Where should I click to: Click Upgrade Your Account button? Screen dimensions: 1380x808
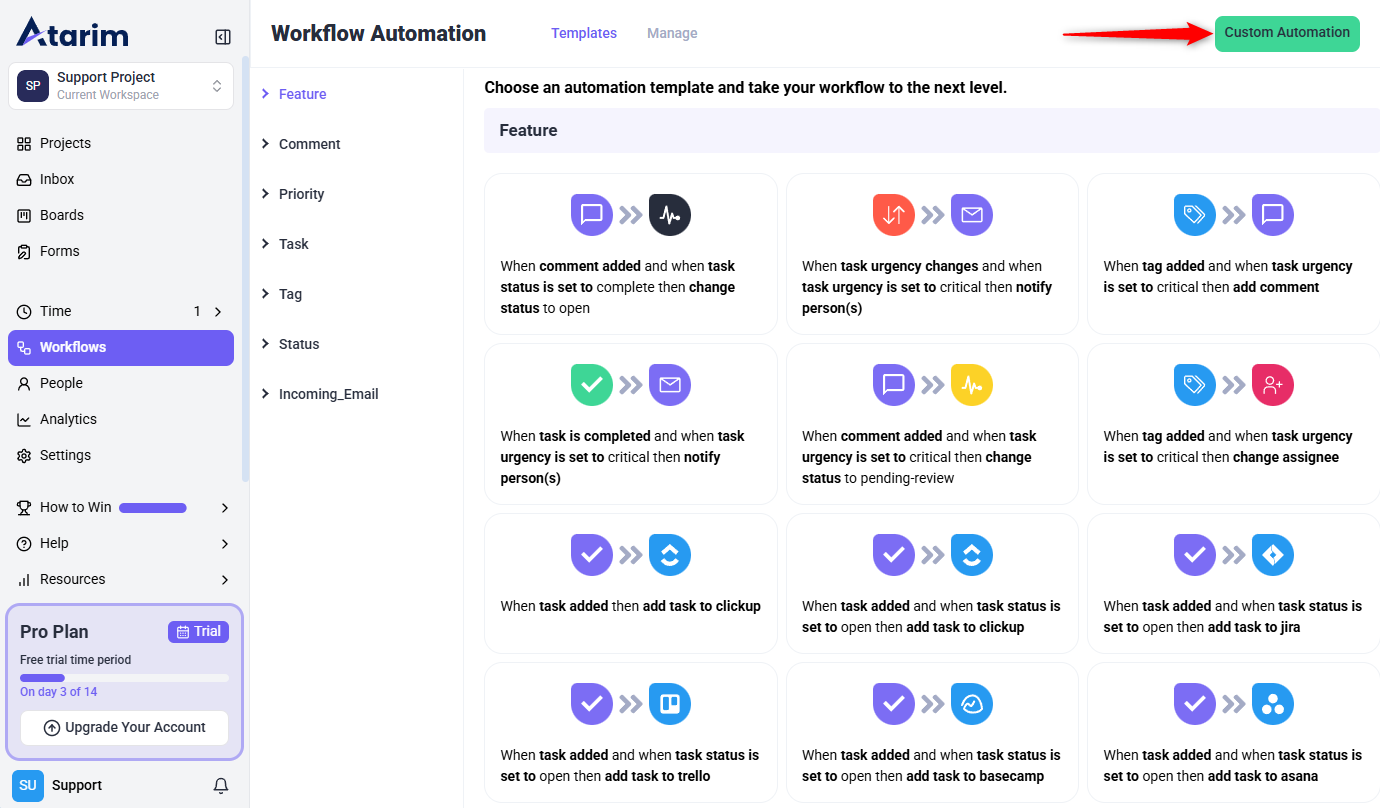125,728
